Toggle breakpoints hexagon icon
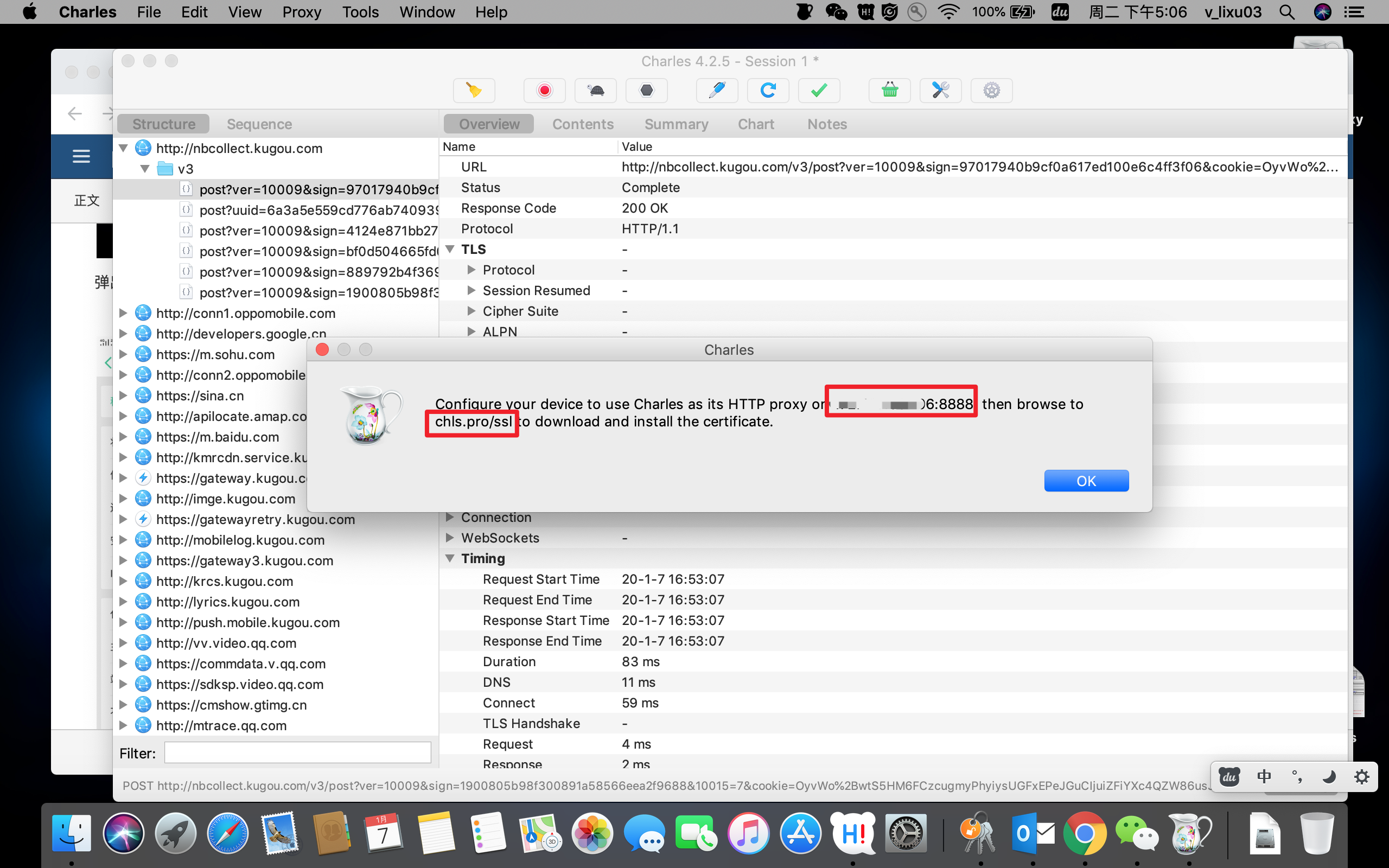The image size is (1389, 868). pos(646,90)
